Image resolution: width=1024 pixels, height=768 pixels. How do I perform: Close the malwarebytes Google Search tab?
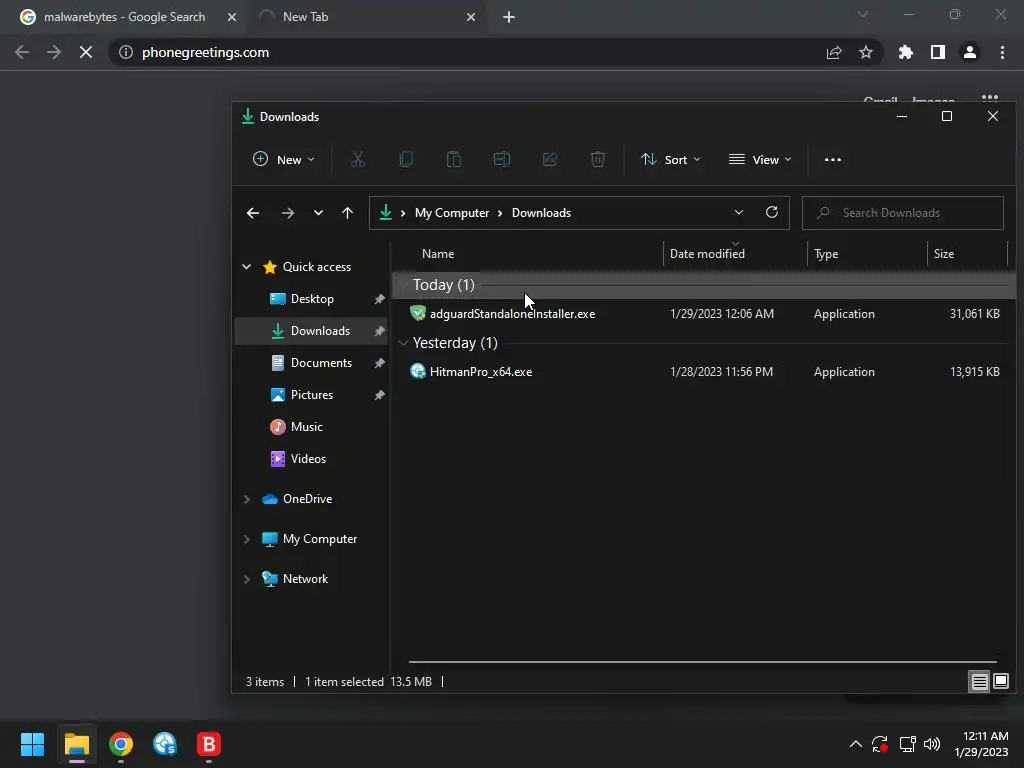tap(231, 17)
